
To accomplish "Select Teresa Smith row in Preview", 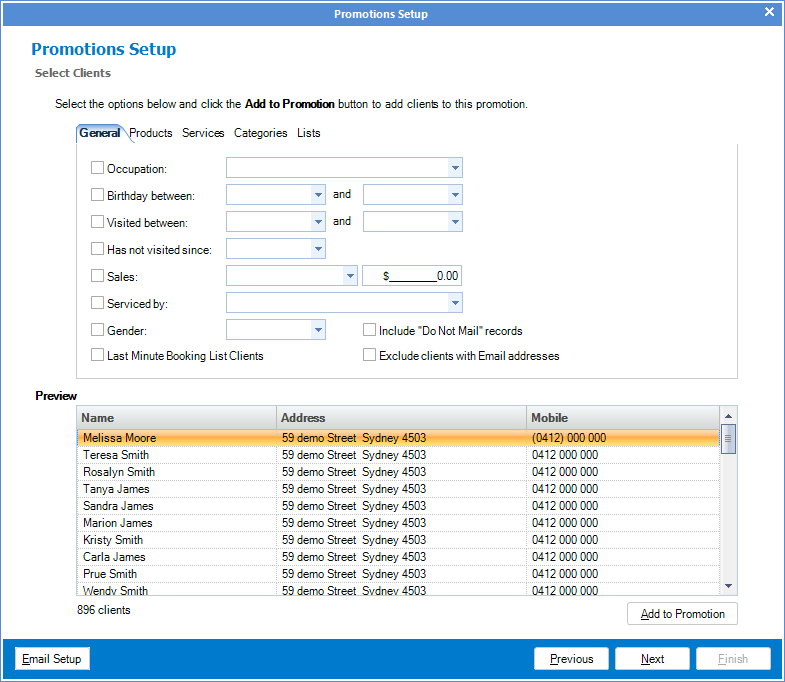I will click(116, 455).
